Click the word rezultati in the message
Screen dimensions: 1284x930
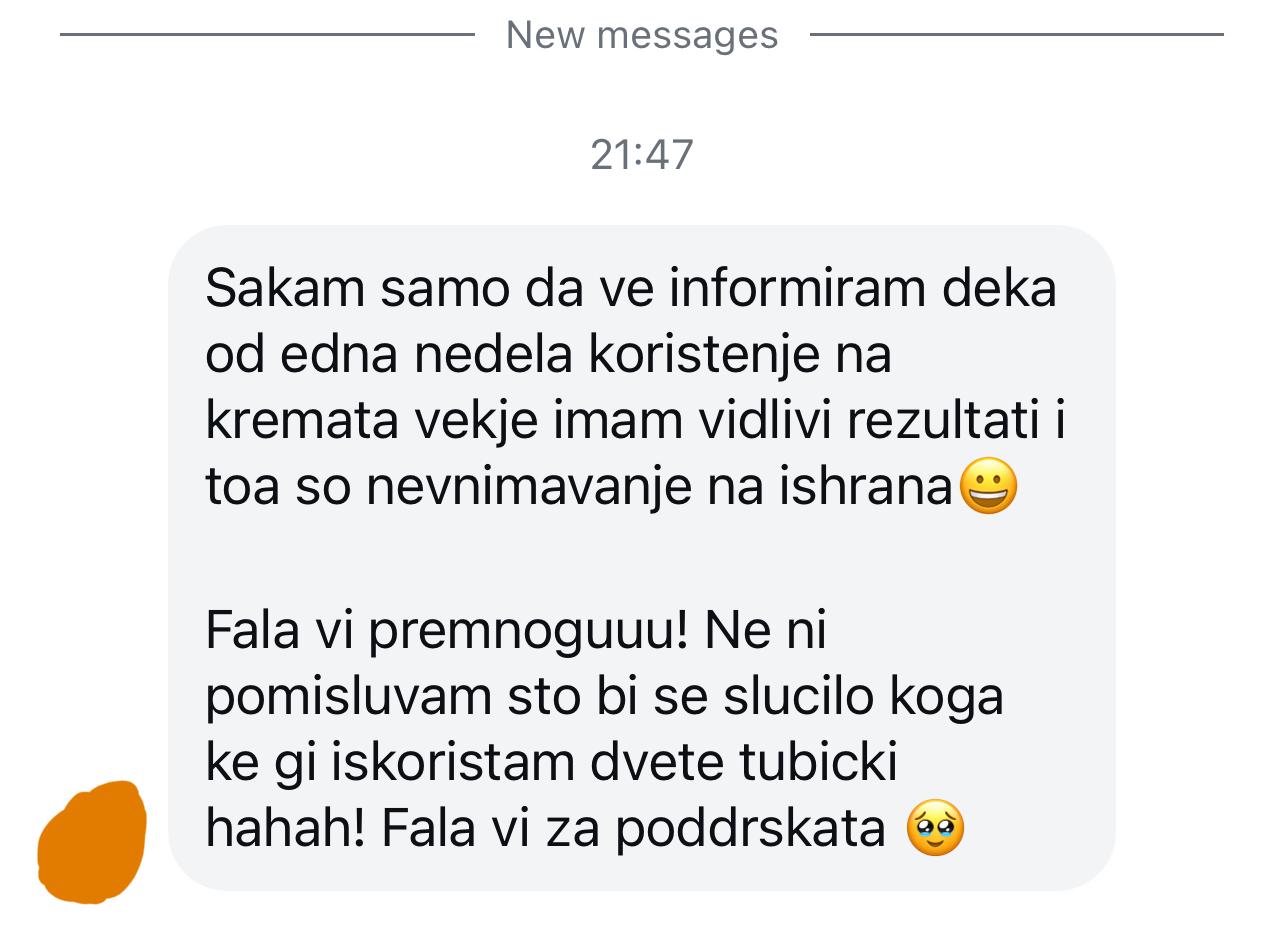[x=942, y=422]
